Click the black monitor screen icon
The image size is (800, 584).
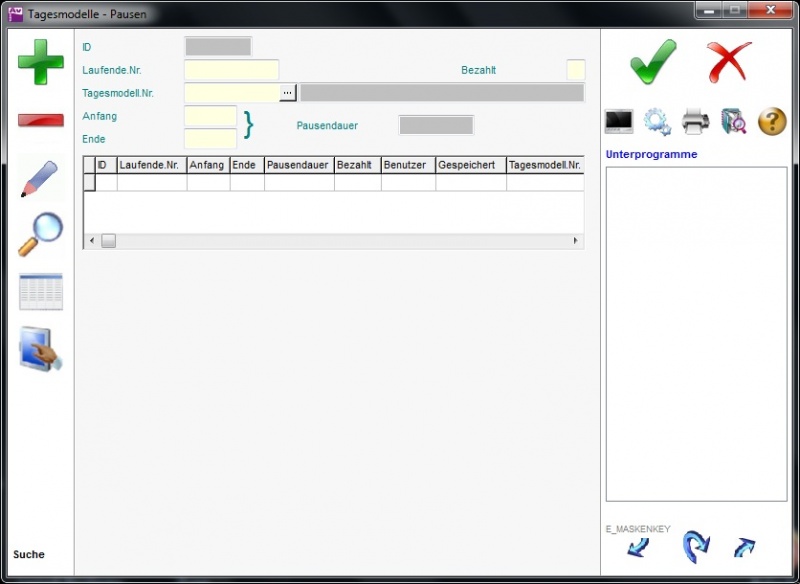(x=619, y=122)
